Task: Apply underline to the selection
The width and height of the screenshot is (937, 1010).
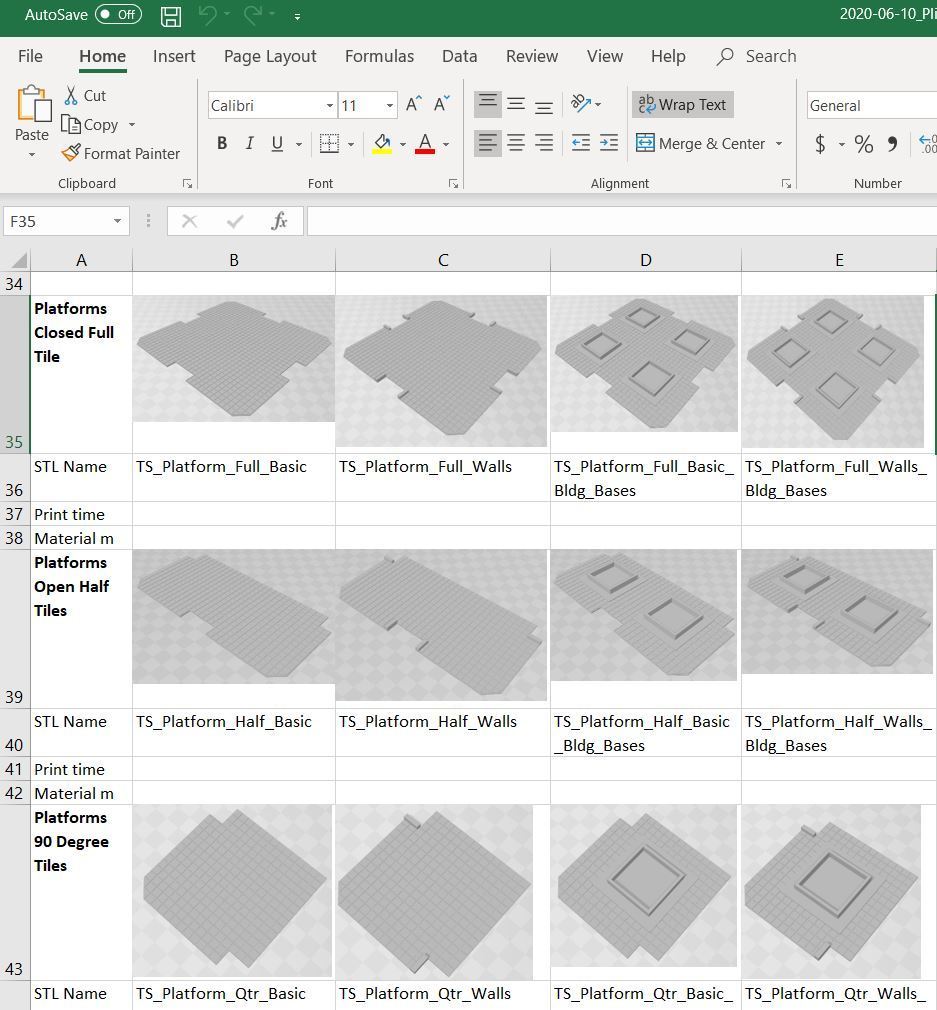Action: 276,143
